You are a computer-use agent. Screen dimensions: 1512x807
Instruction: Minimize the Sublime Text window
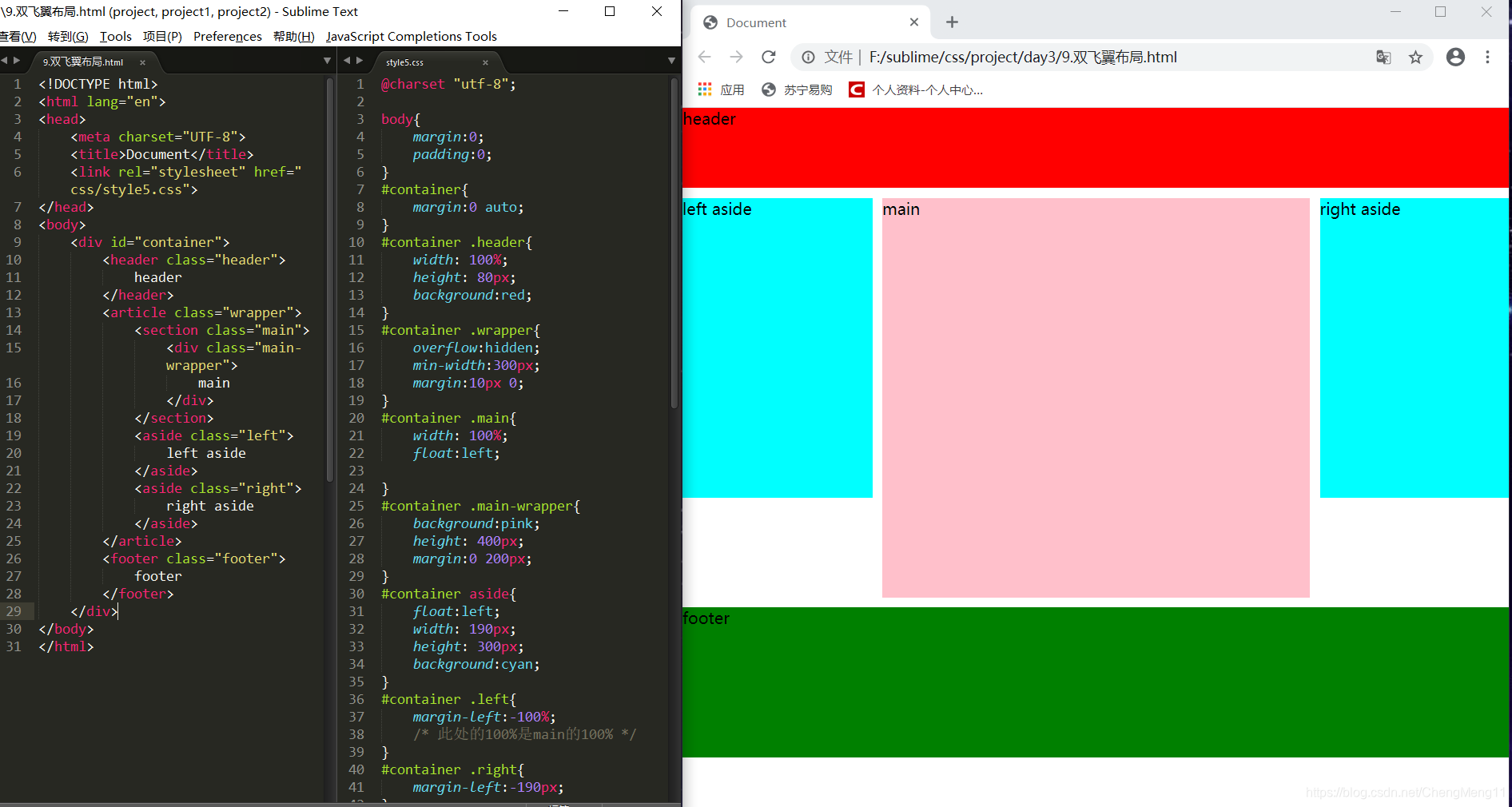(563, 11)
